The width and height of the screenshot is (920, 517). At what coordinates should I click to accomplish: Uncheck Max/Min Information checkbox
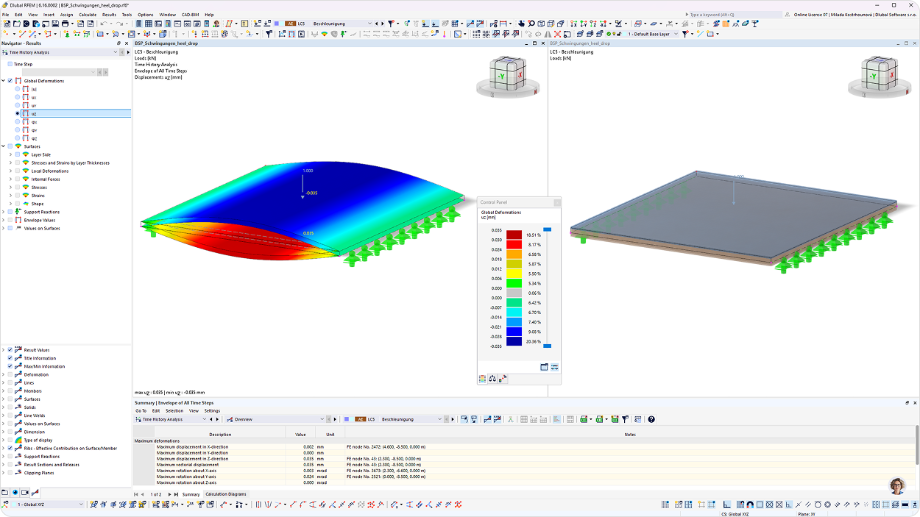[10, 366]
